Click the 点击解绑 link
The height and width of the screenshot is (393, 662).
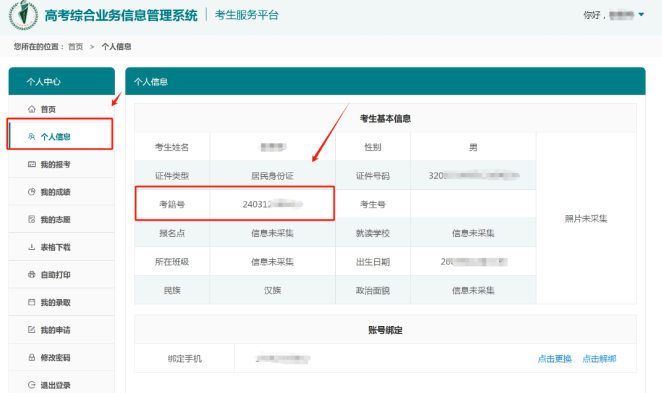pyautogui.click(x=599, y=359)
